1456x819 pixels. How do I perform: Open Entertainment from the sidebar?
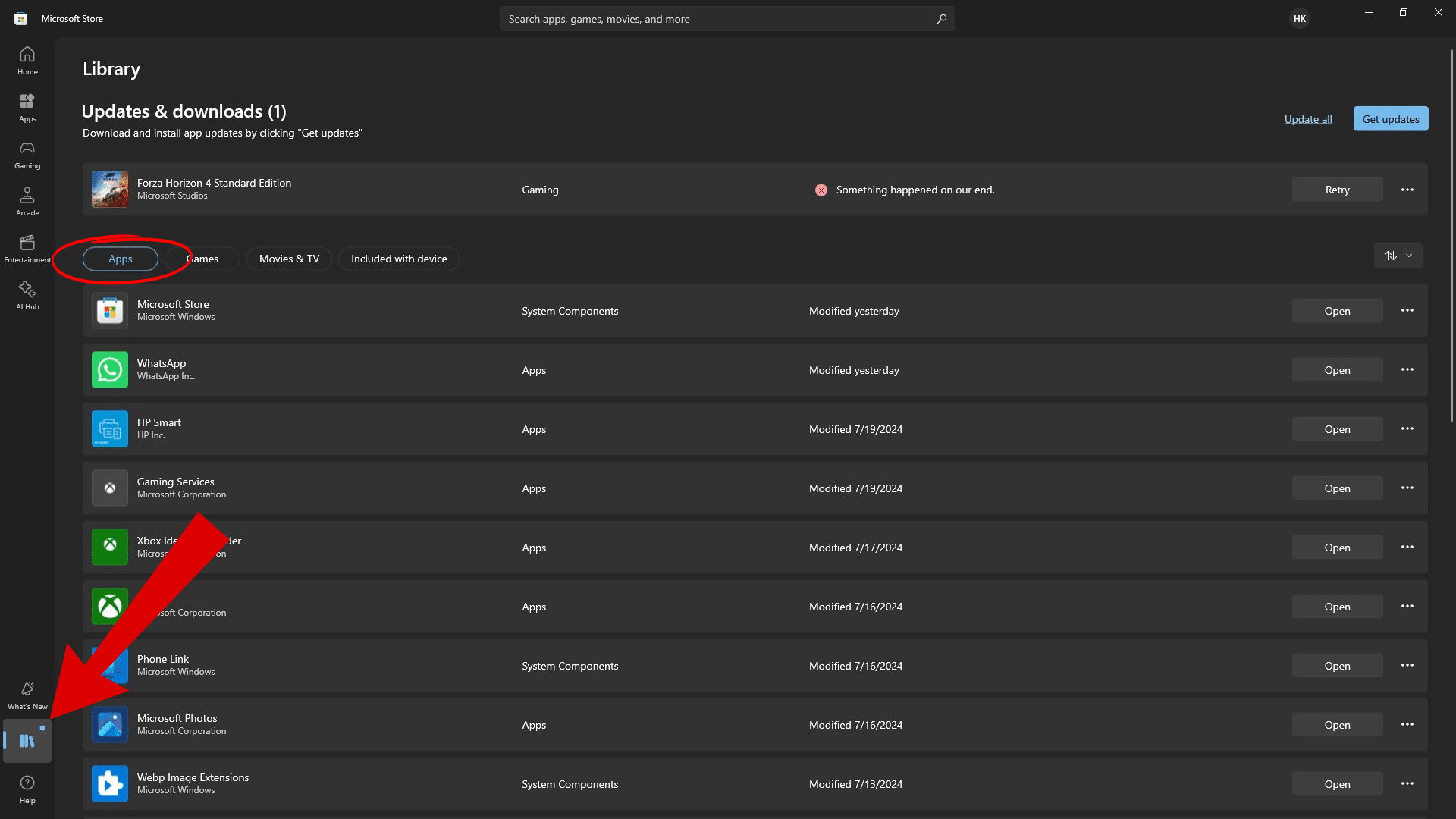point(27,249)
